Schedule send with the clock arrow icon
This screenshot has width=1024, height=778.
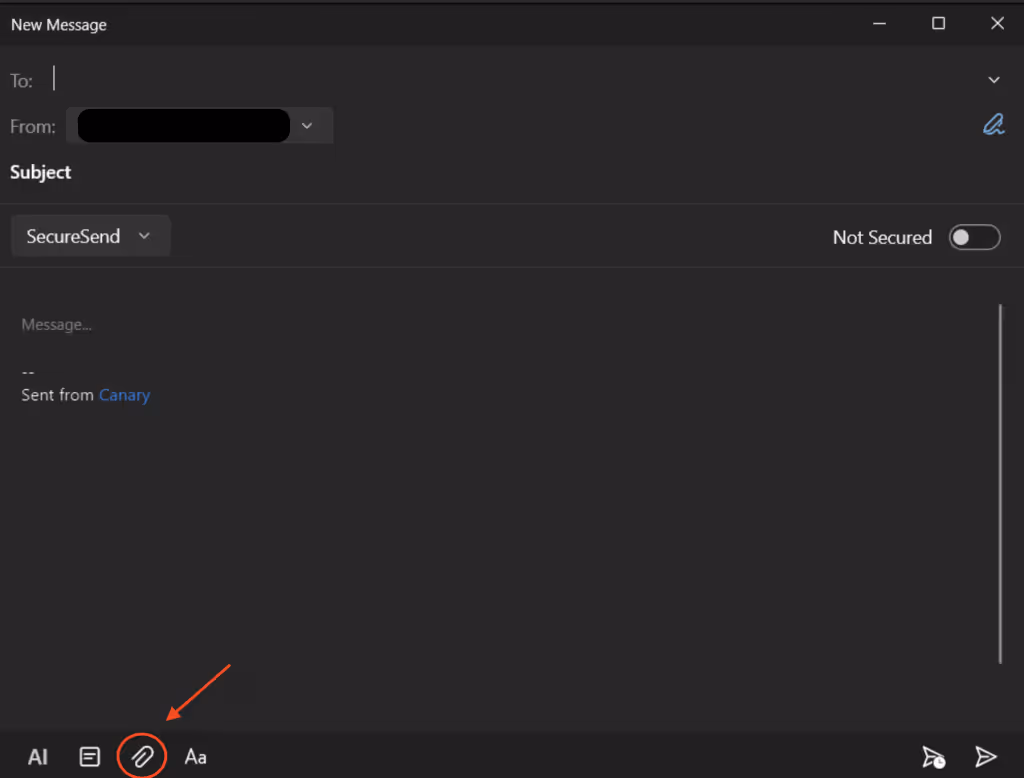[x=933, y=757]
